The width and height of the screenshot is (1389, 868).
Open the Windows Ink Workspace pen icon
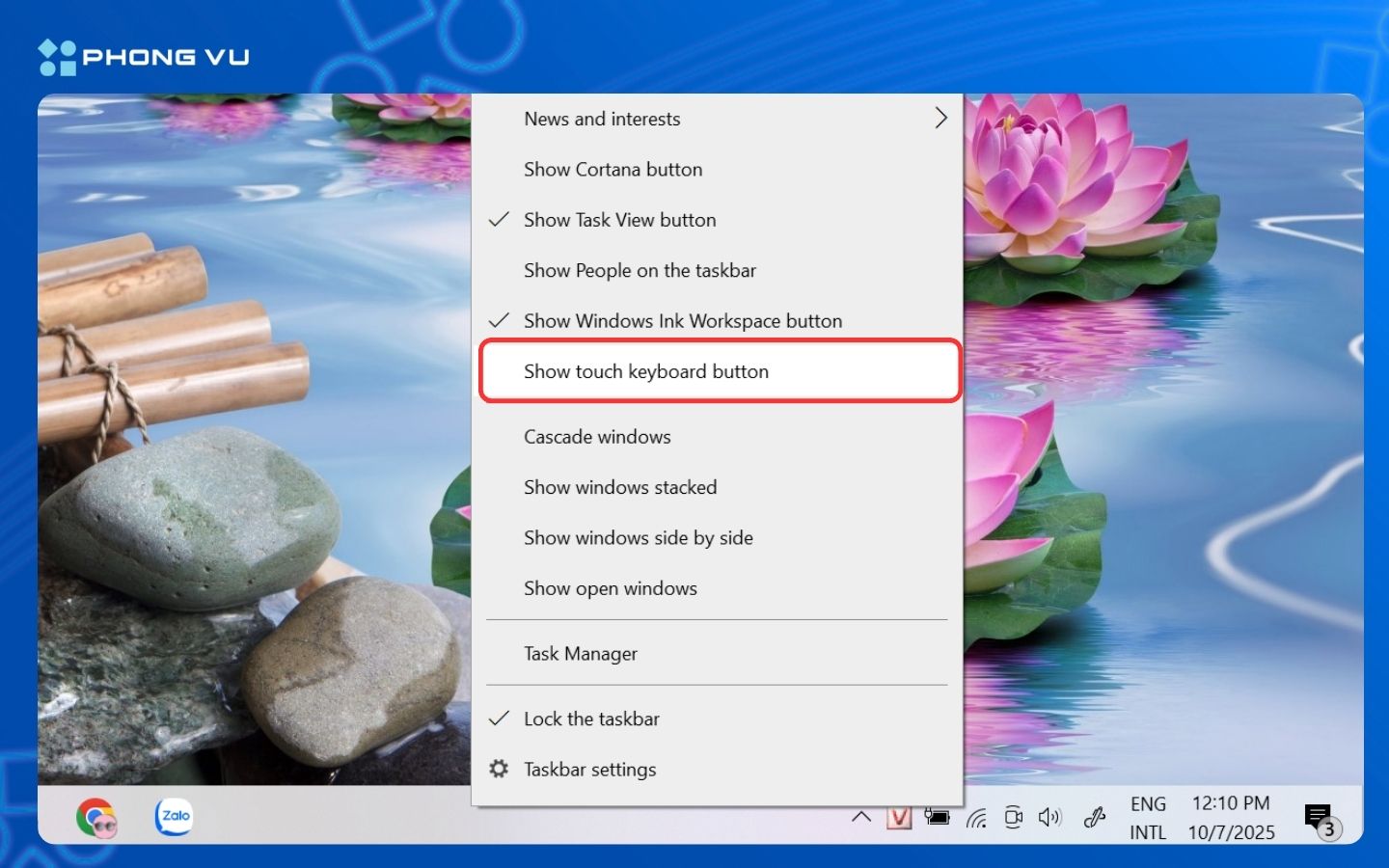(x=1095, y=817)
